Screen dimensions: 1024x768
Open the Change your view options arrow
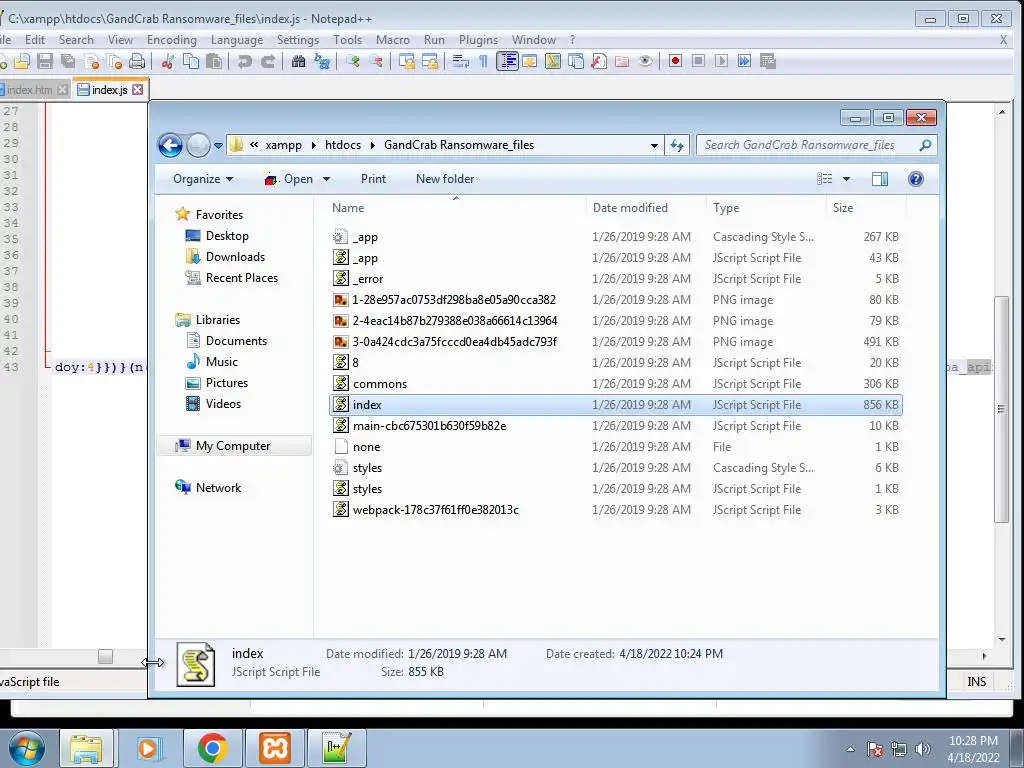click(x=846, y=179)
